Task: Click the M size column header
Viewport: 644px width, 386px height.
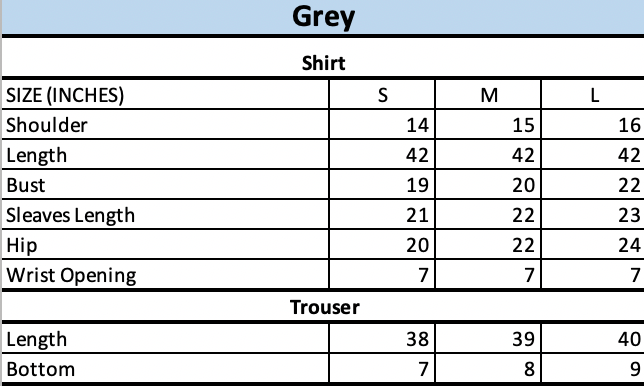Action: 488,95
